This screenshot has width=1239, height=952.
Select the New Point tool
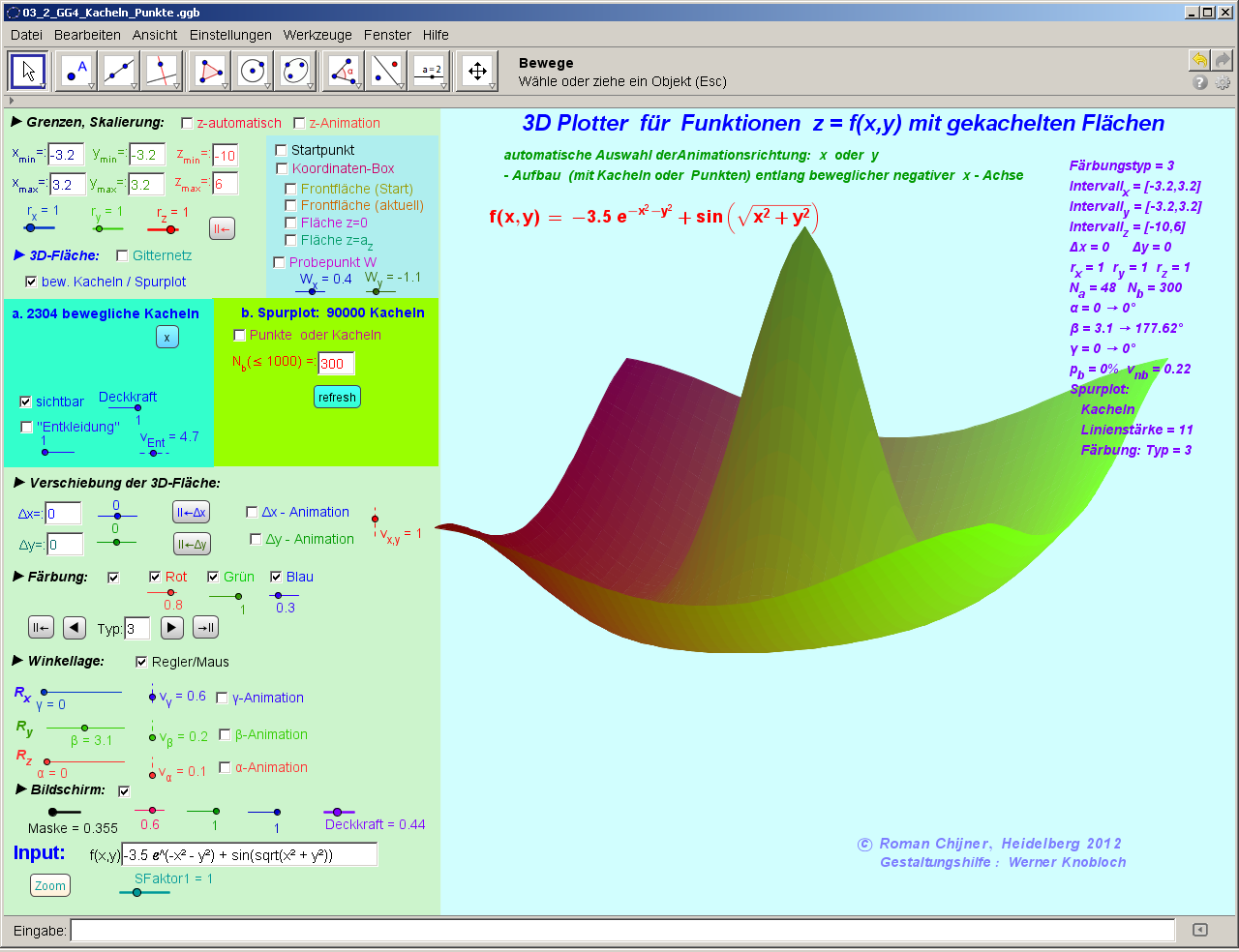[76, 72]
